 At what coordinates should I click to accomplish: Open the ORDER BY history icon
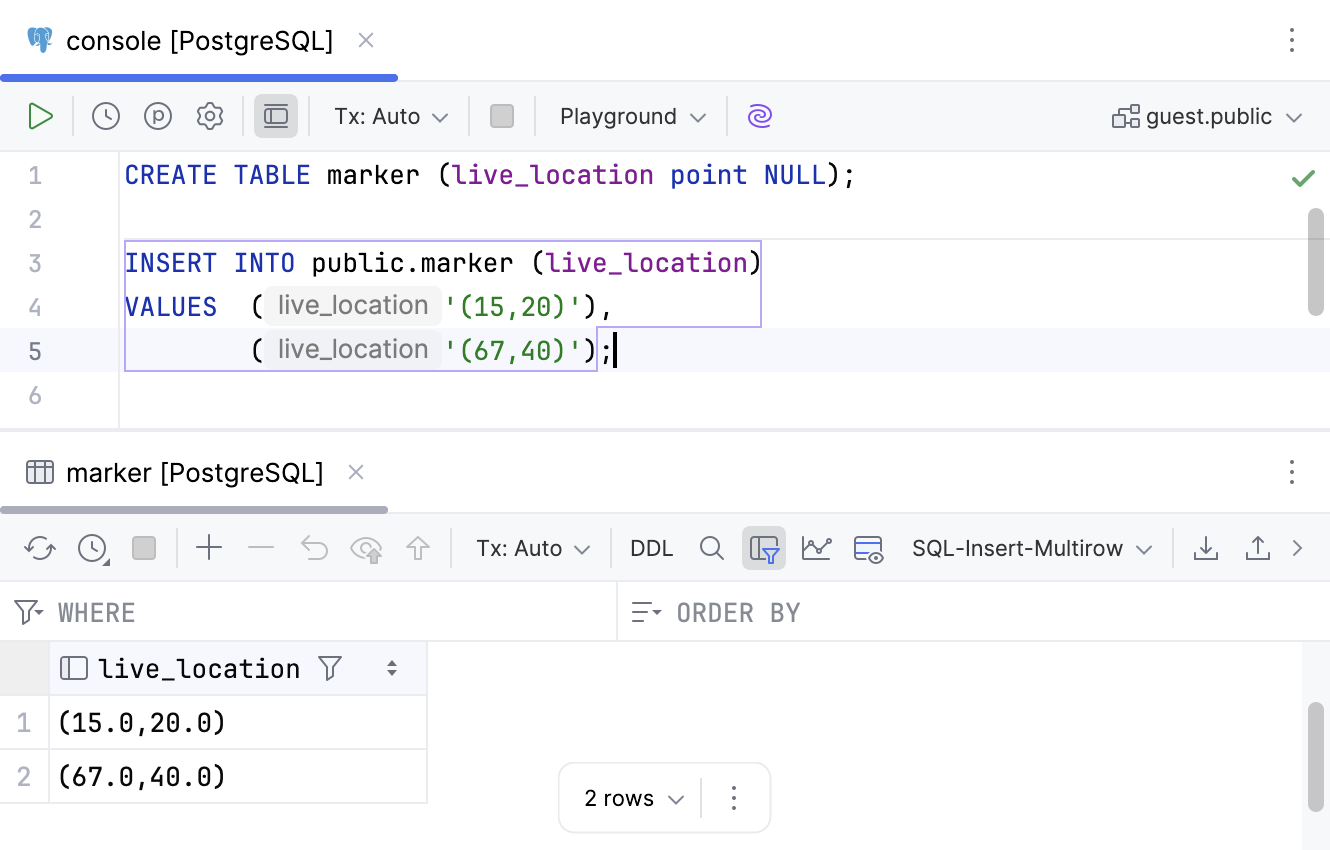pyautogui.click(x=647, y=612)
